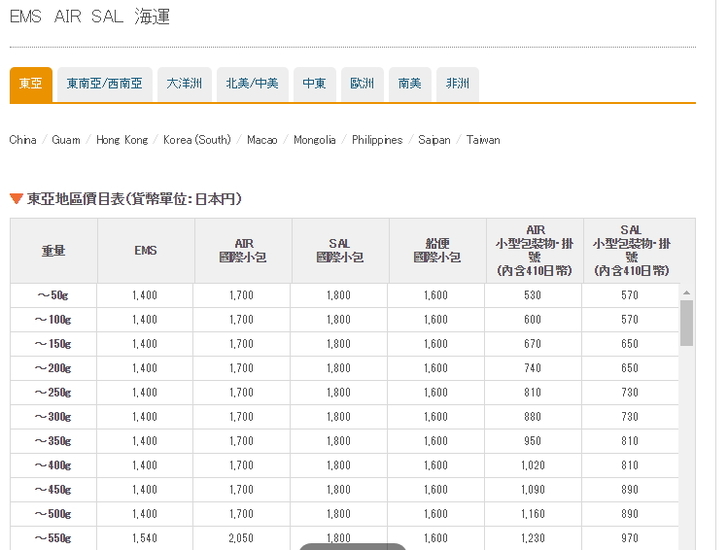Click the Mongolia link
The height and width of the screenshot is (550, 728).
(314, 140)
